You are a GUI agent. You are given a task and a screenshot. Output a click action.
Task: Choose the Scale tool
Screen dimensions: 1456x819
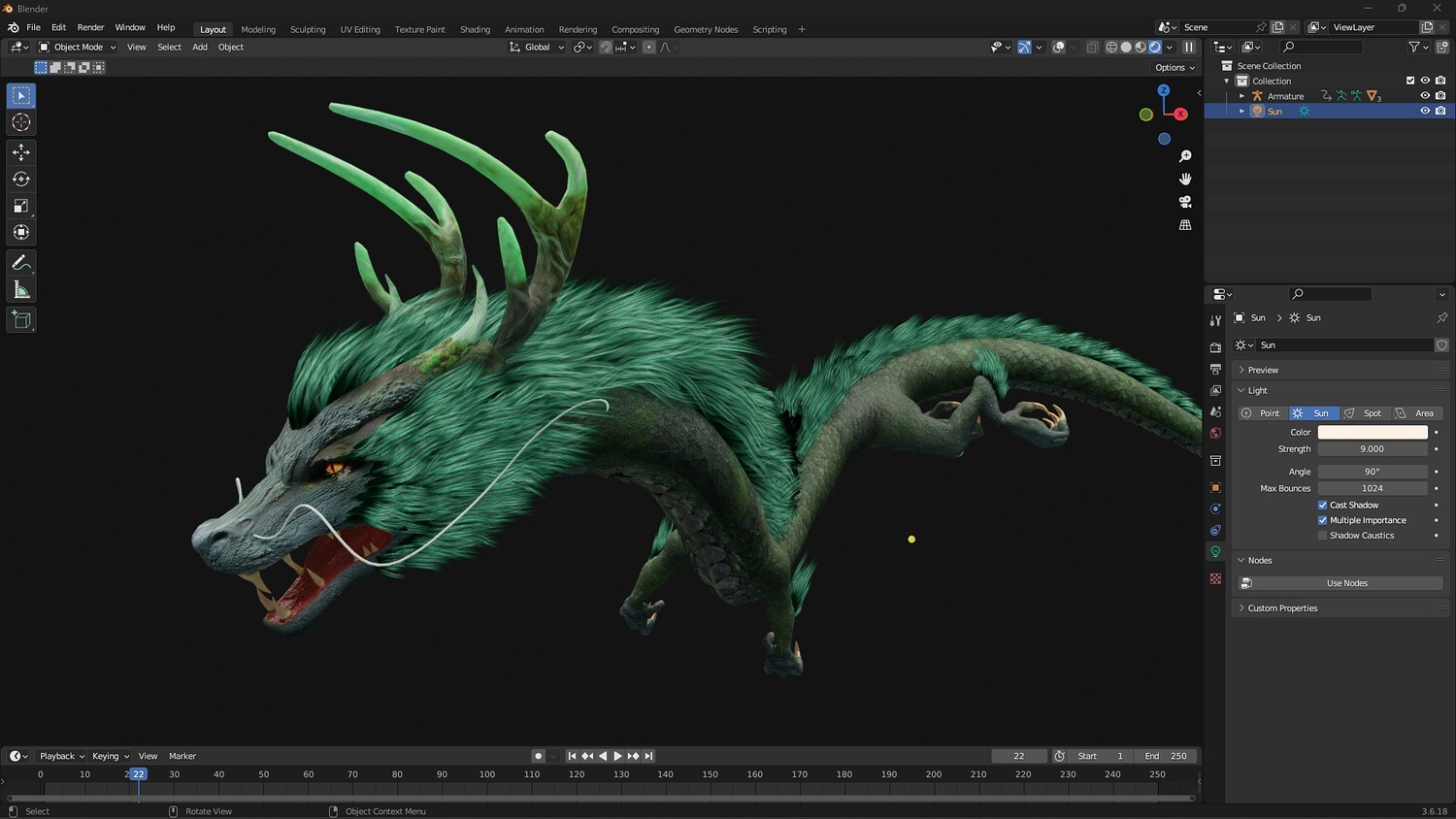point(21,206)
